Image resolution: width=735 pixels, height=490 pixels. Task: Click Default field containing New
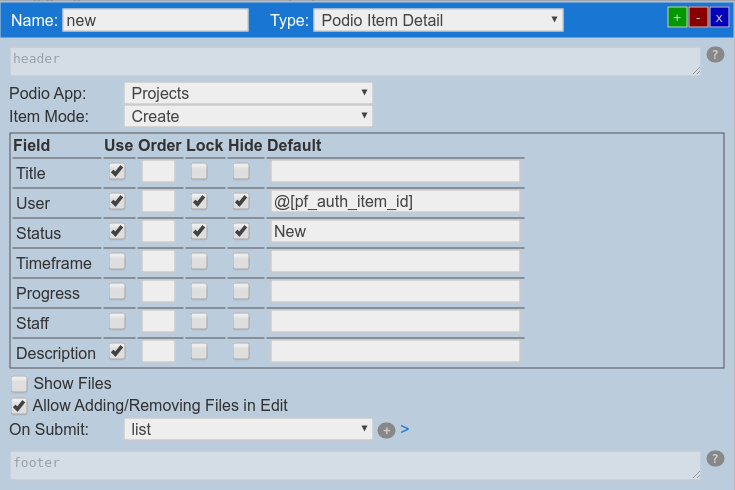click(395, 231)
